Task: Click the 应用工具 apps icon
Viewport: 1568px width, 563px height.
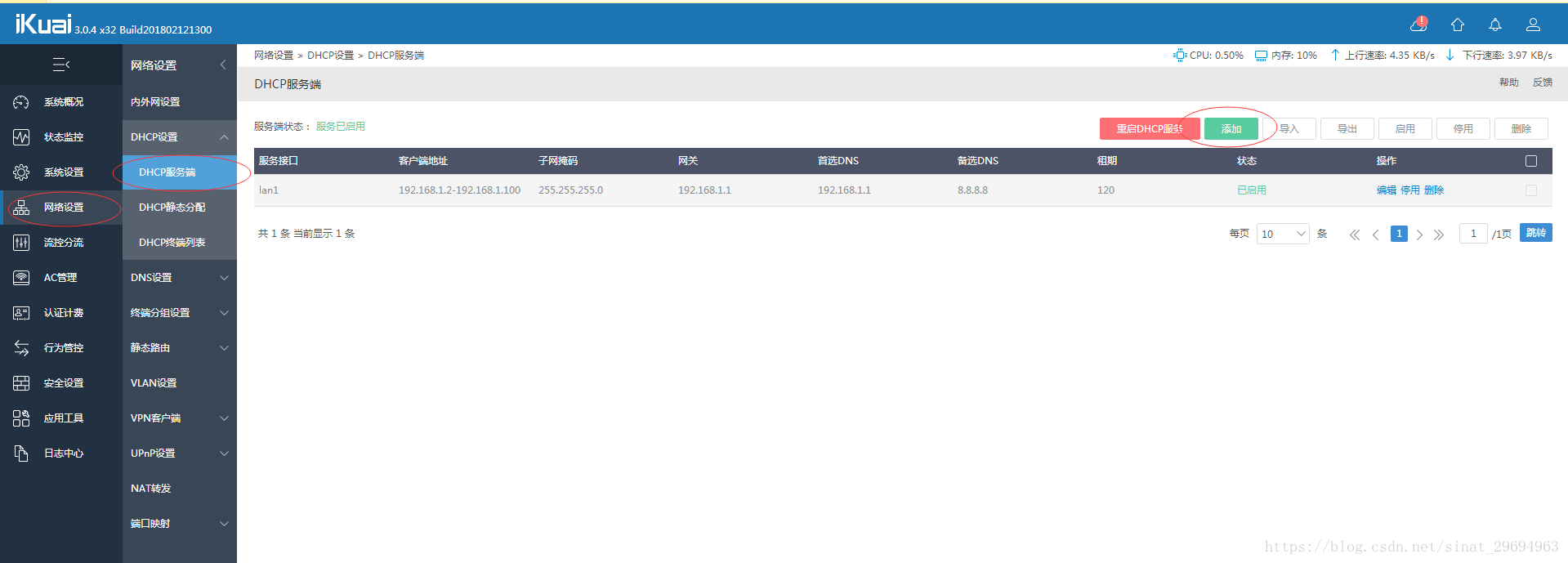Action: coord(21,418)
